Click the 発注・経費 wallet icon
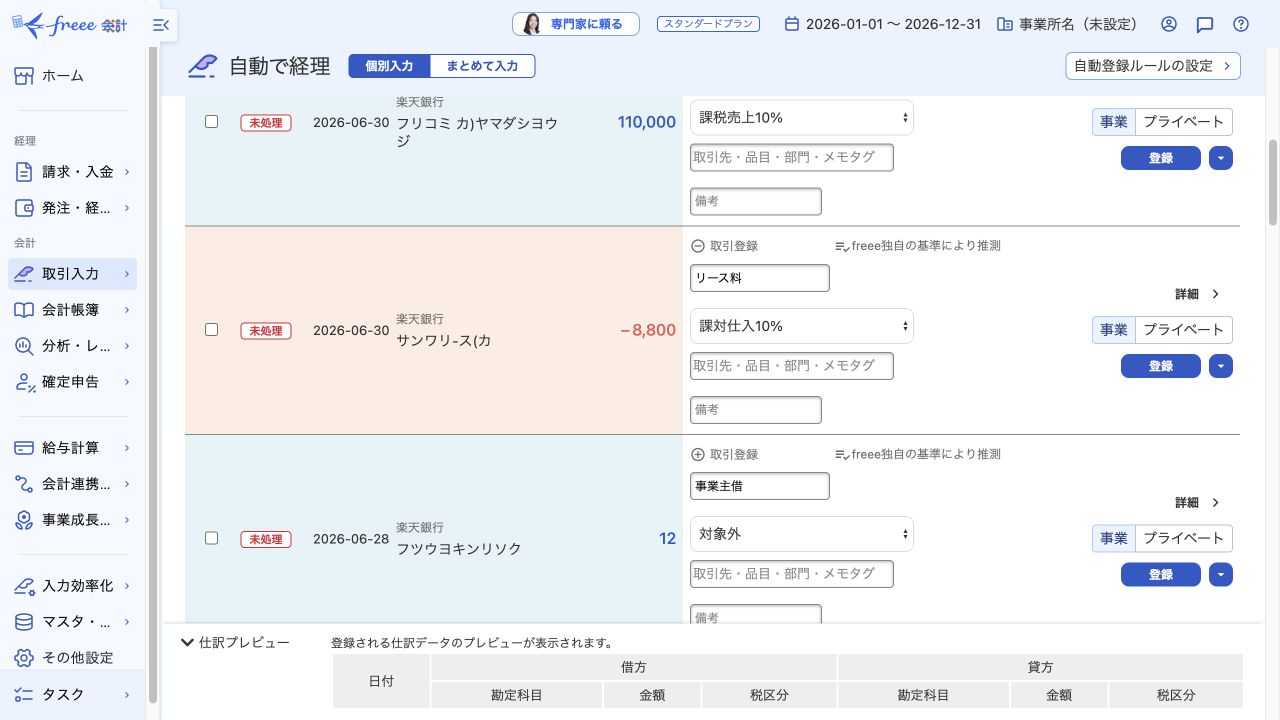The height and width of the screenshot is (720, 1280). [25, 208]
